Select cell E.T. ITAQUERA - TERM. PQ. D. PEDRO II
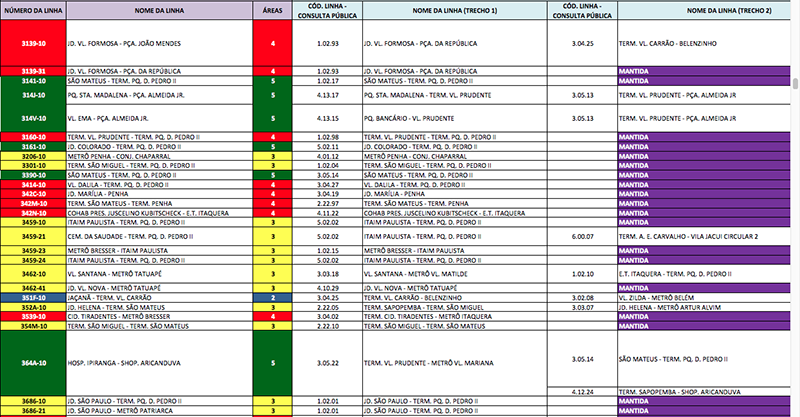The image size is (800, 417). pyautogui.click(x=704, y=274)
